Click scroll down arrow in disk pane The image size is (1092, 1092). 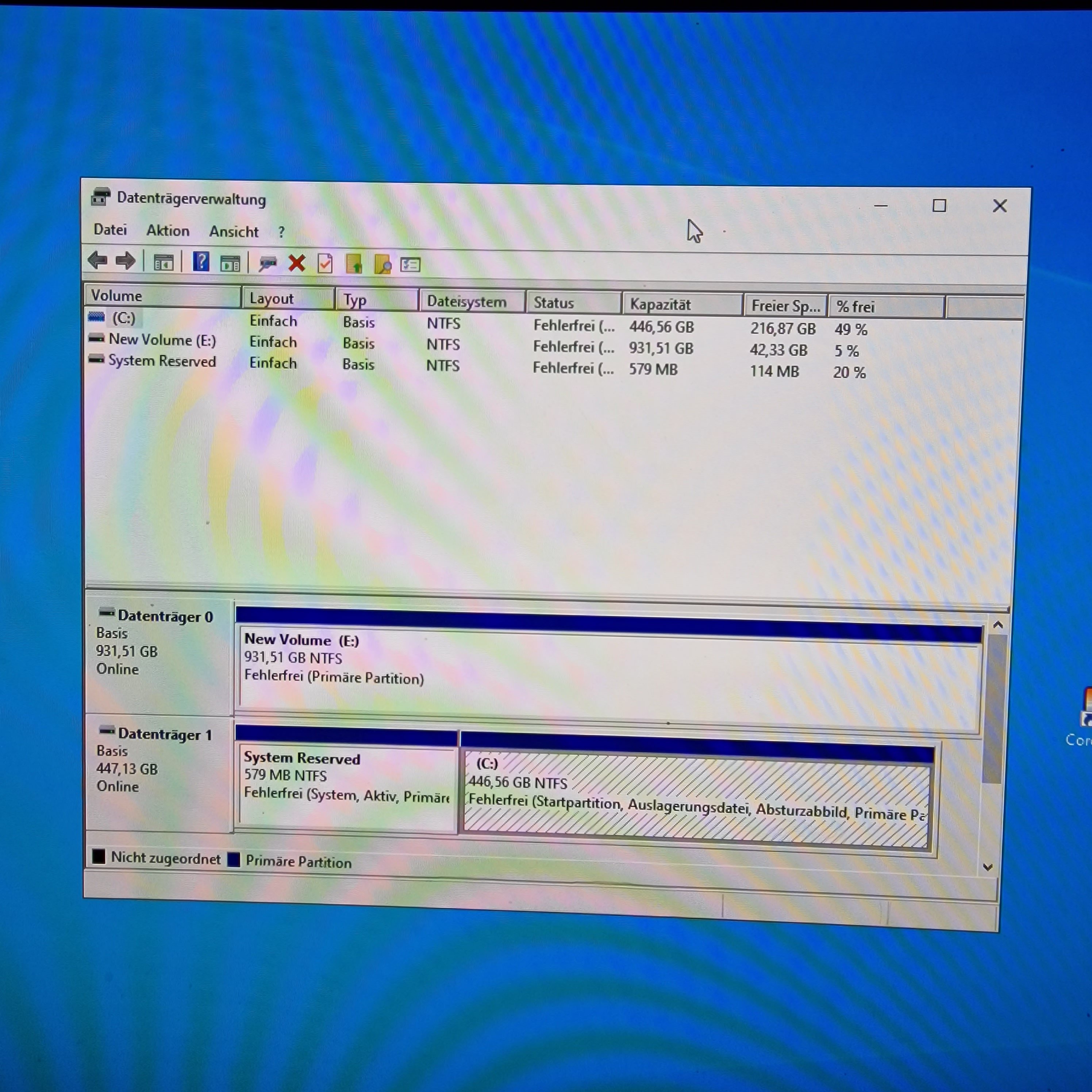[988, 867]
